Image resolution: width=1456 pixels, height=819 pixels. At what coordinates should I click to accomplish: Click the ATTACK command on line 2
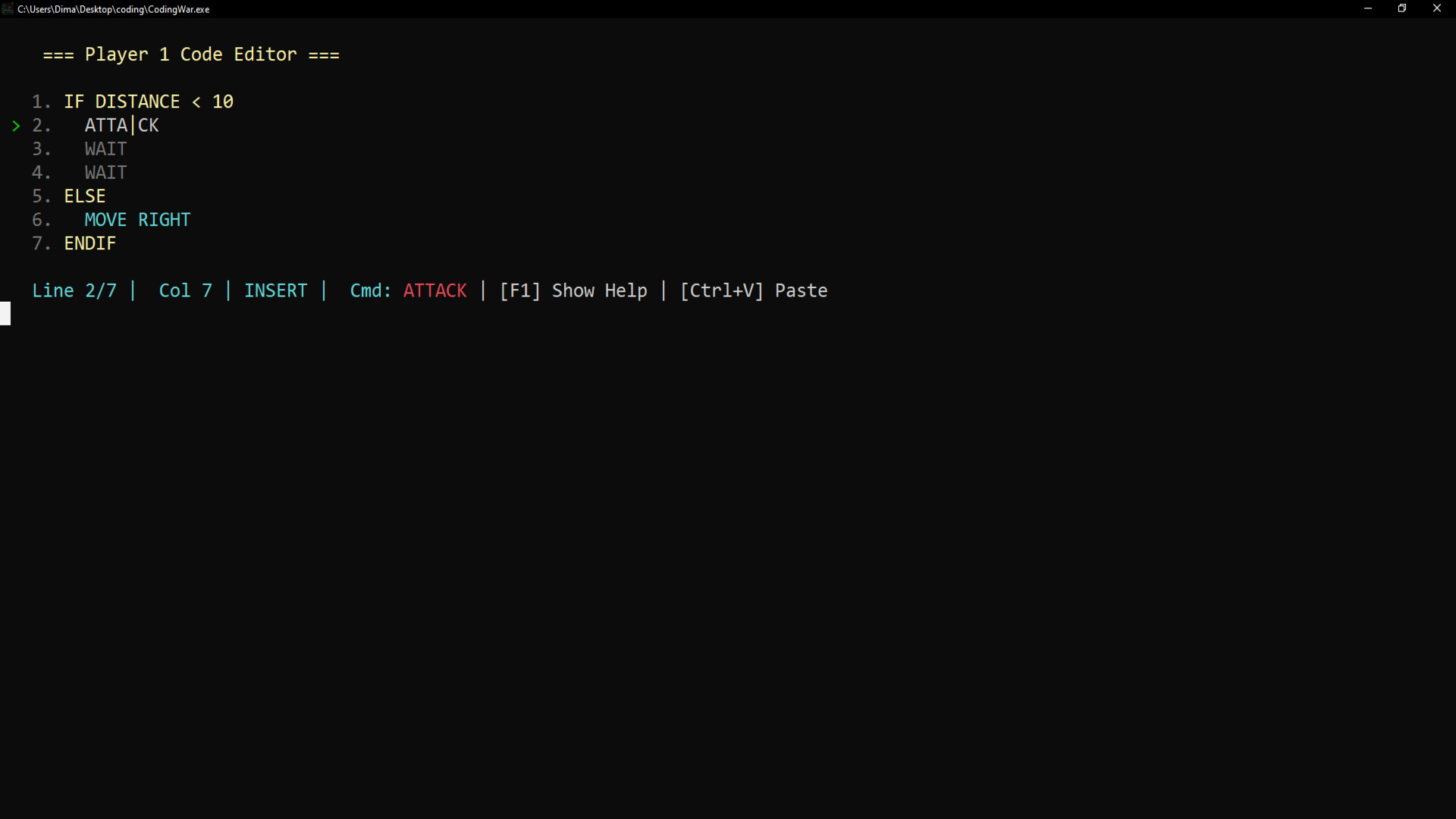(x=121, y=125)
